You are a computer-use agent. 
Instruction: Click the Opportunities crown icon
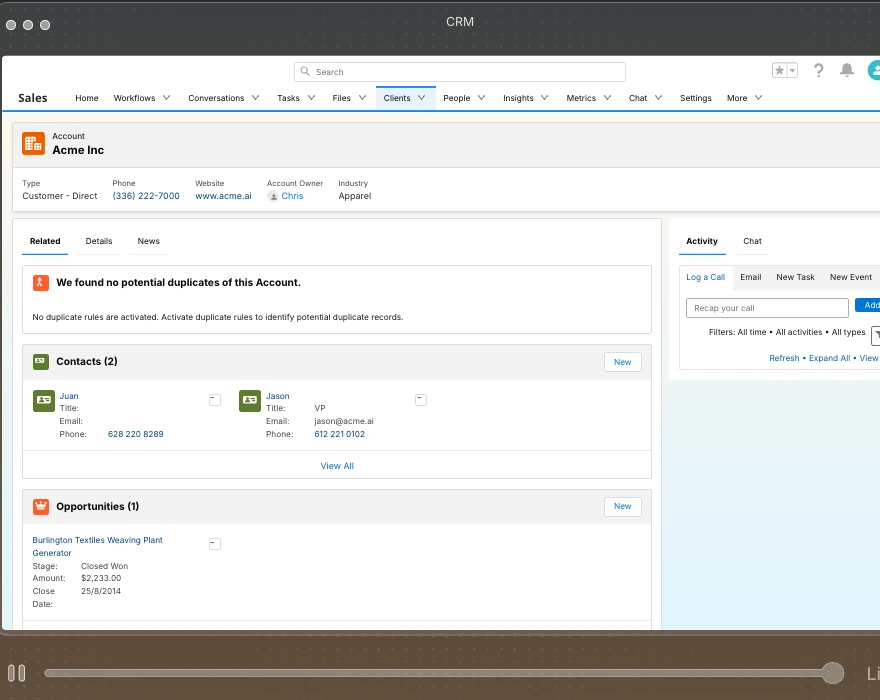pos(40,506)
